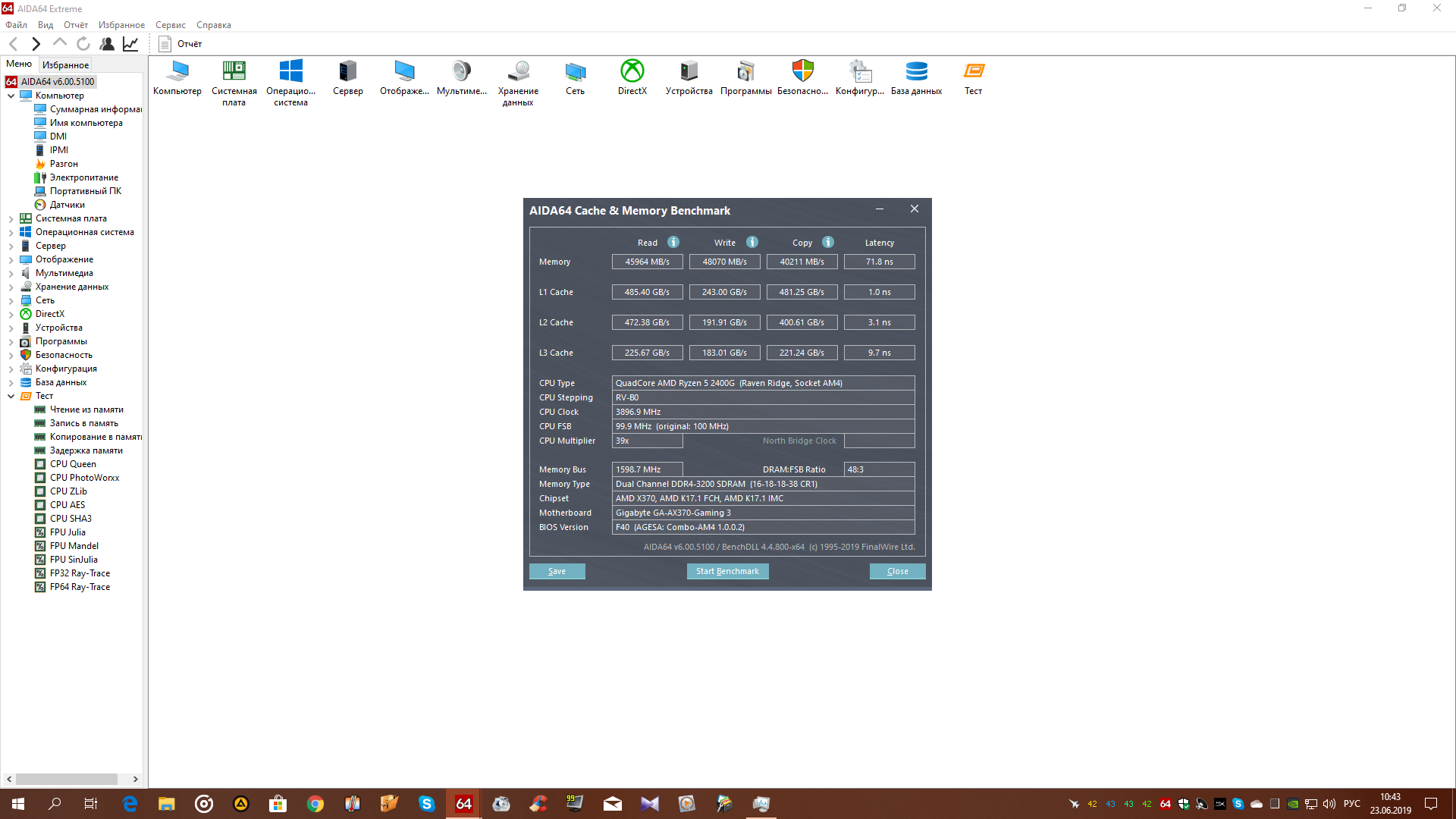Click the Refresh icon in toolbar

pos(83,44)
